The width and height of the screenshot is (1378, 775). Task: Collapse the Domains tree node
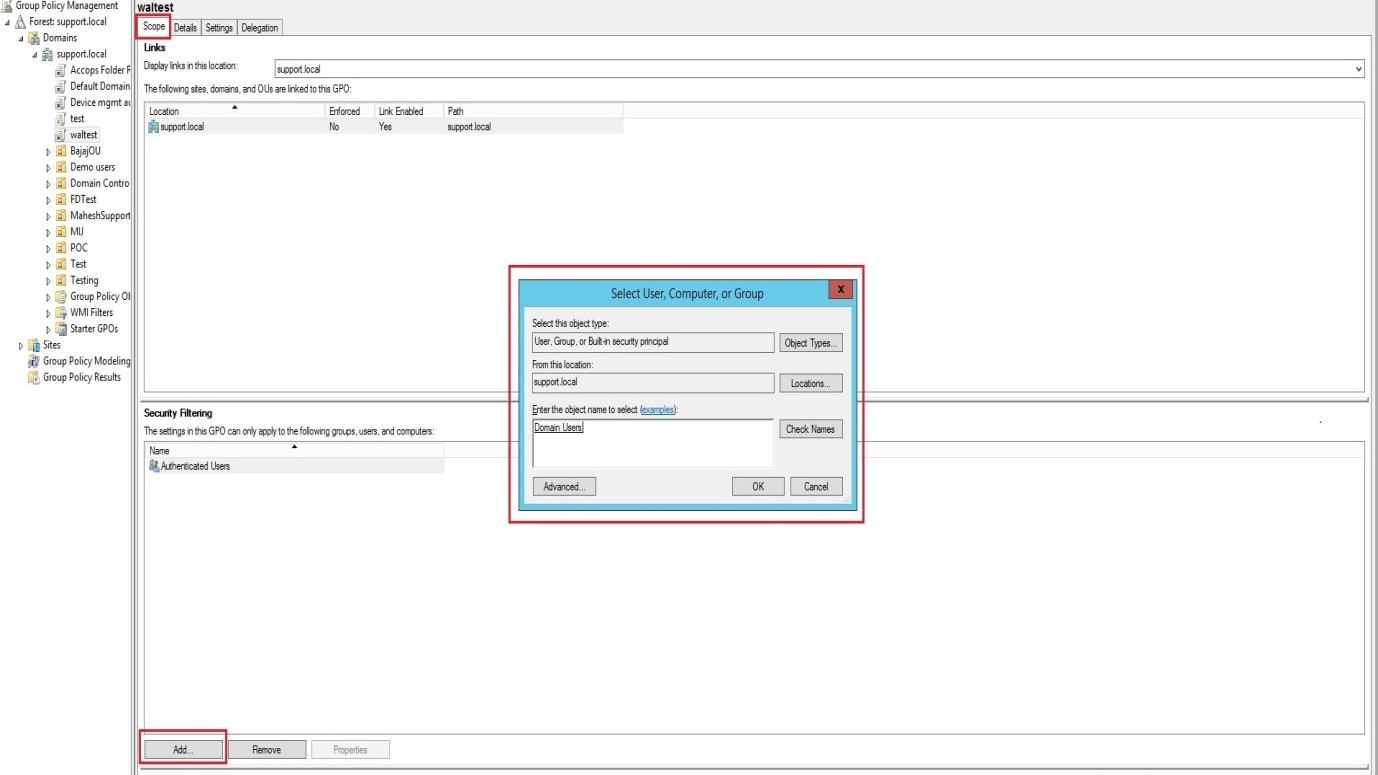(21, 38)
